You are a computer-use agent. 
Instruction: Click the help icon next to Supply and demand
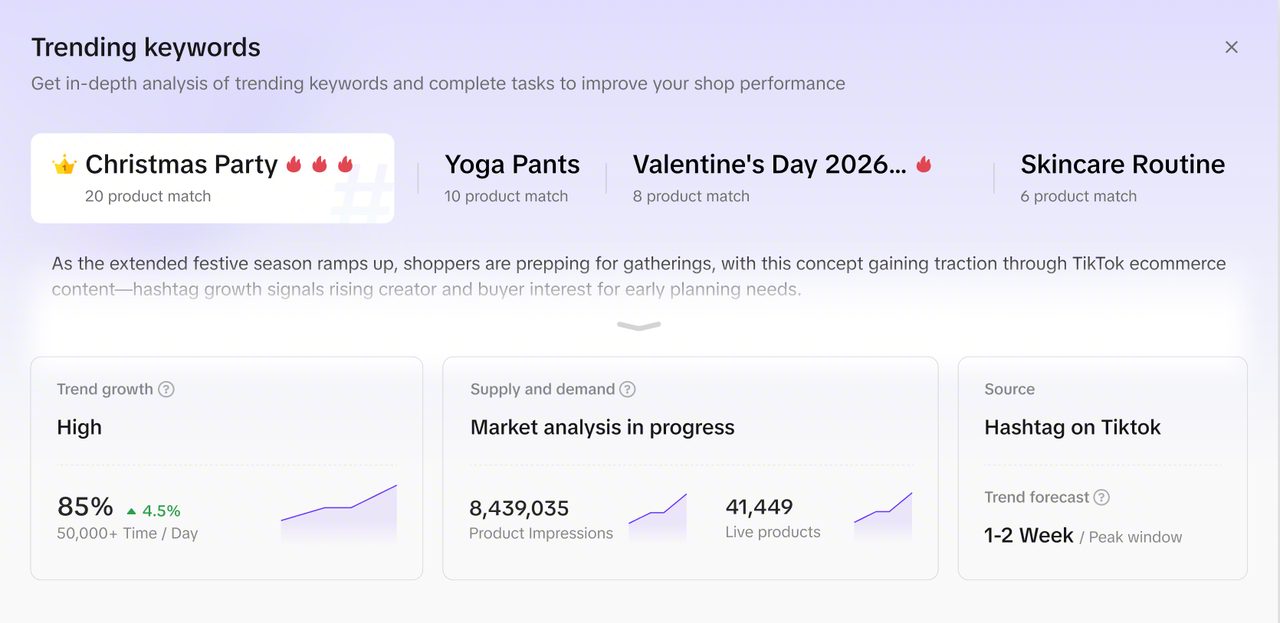[627, 389]
